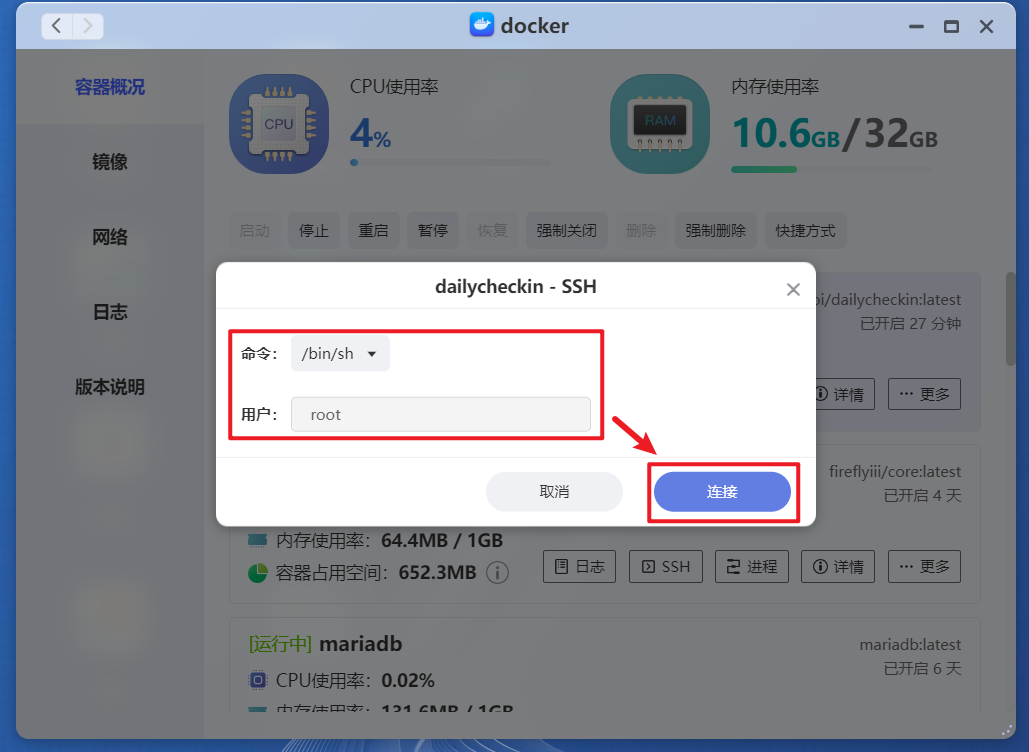This screenshot has width=1029, height=752.
Task: Open the 网络 (network) section
Action: click(108, 236)
